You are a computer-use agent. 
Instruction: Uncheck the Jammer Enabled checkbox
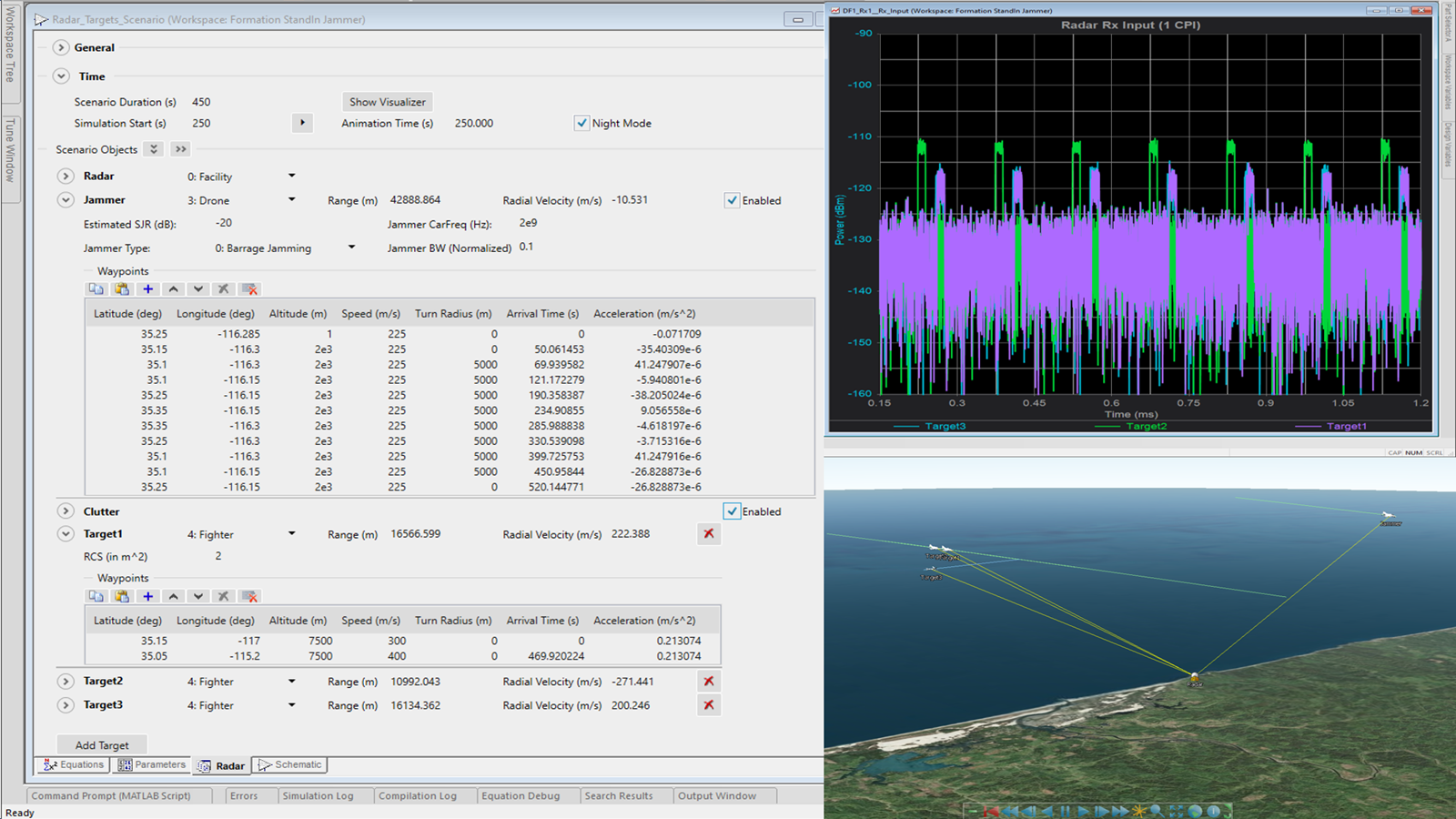coord(732,200)
